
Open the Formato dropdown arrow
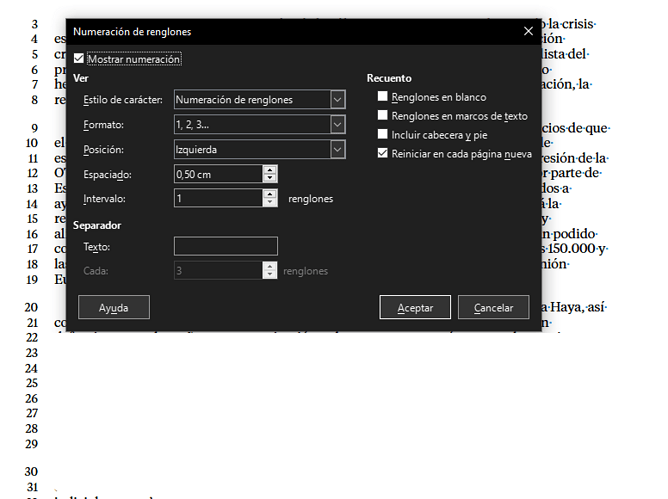(337, 124)
